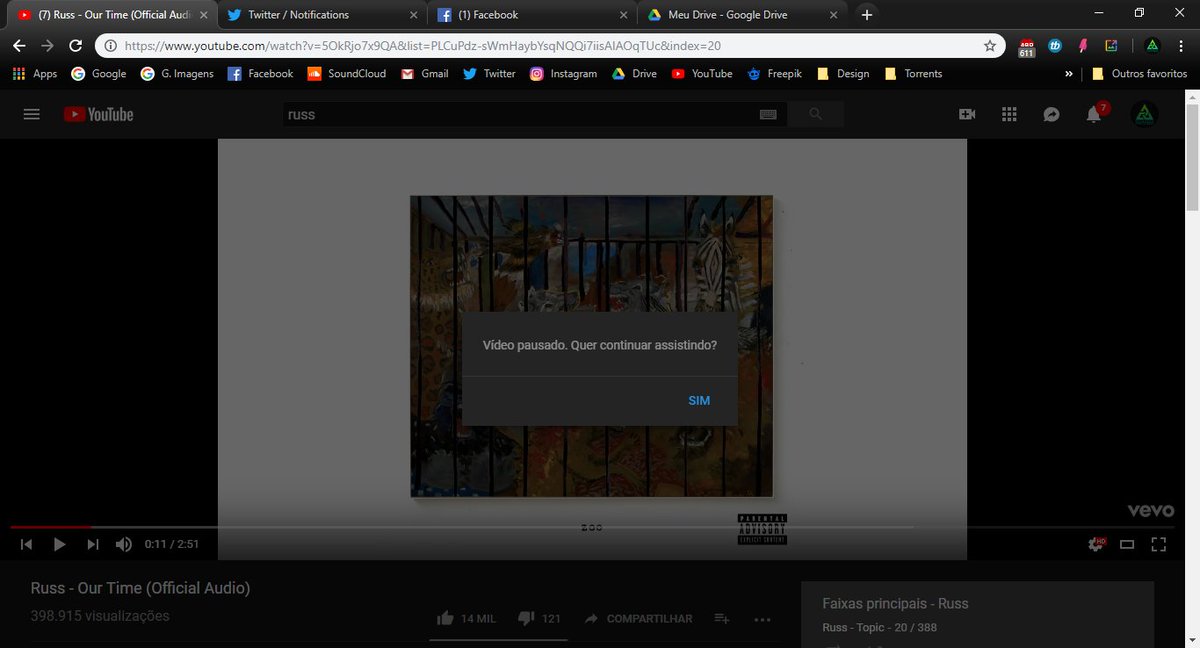Open a new browser tab

[x=866, y=15]
